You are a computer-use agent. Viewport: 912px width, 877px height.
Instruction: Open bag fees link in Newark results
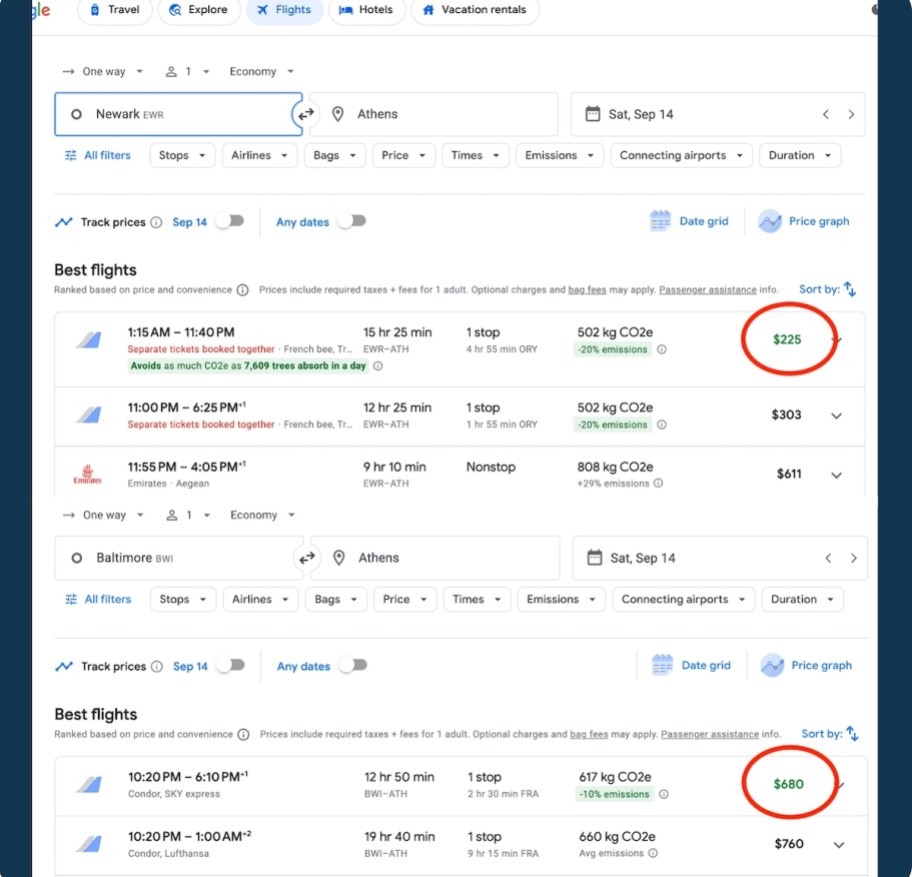click(587, 290)
